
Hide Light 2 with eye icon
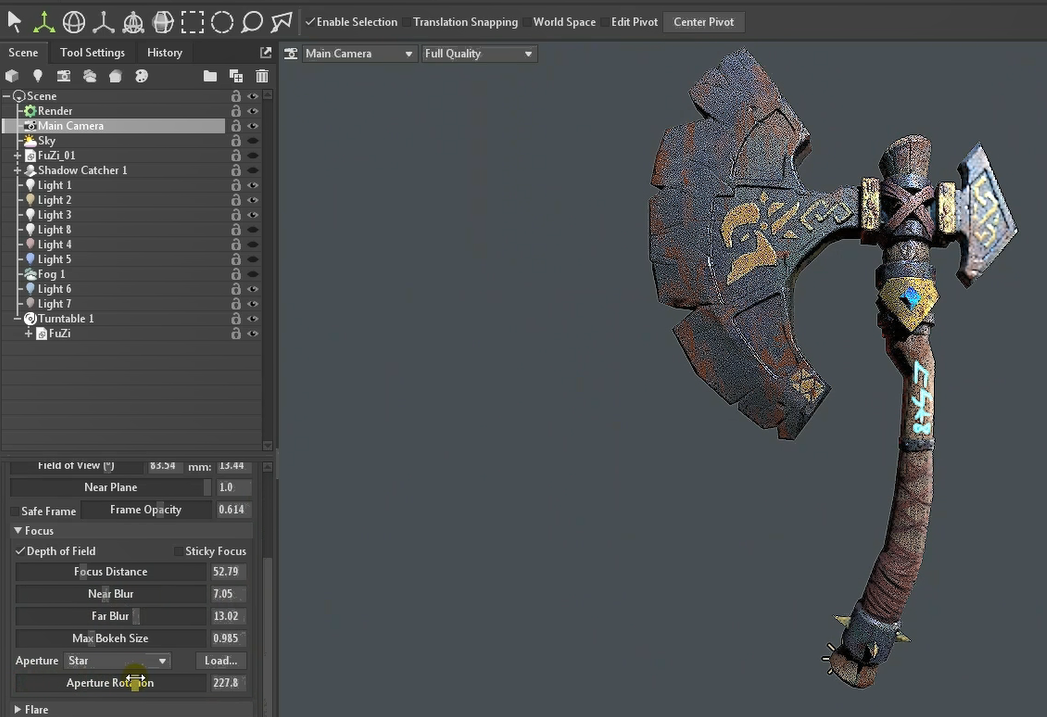(253, 200)
